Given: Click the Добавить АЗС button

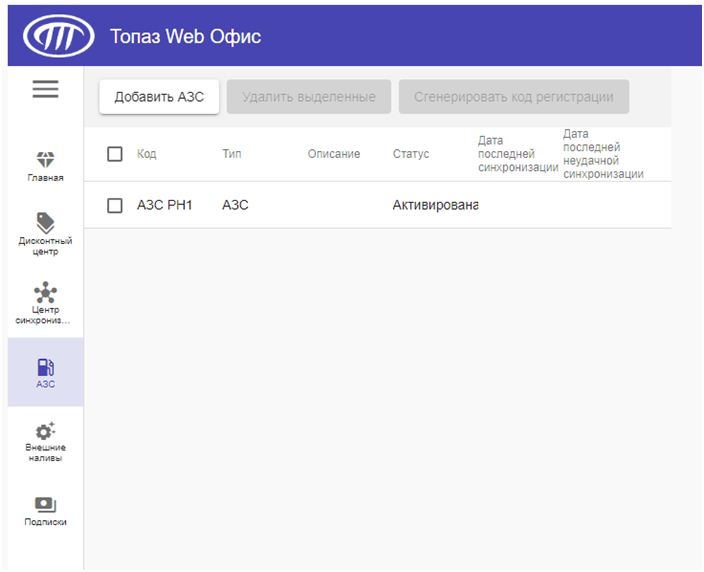Looking at the screenshot, I should [159, 97].
